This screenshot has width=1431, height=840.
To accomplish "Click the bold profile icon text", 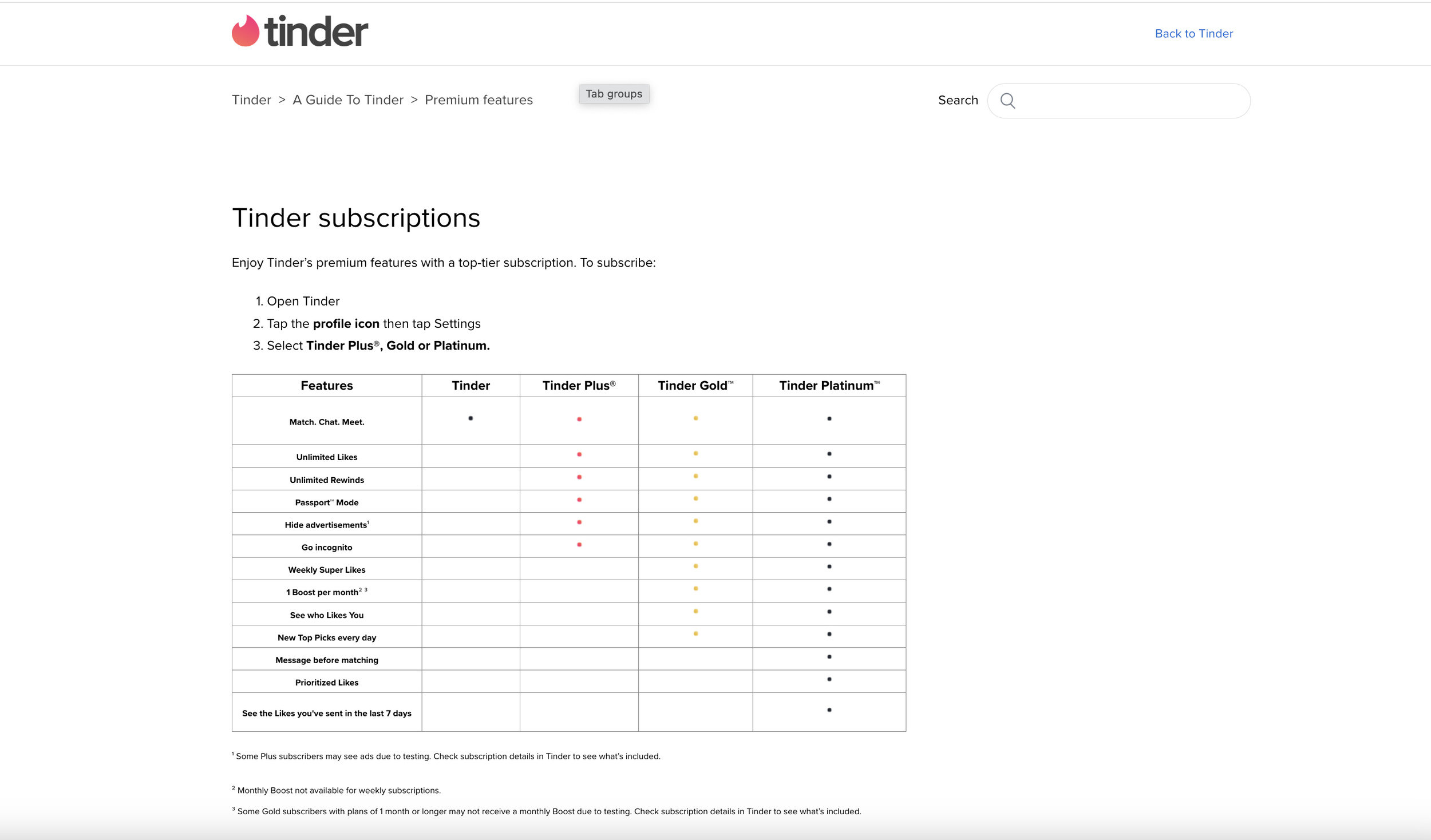I will click(x=346, y=324).
